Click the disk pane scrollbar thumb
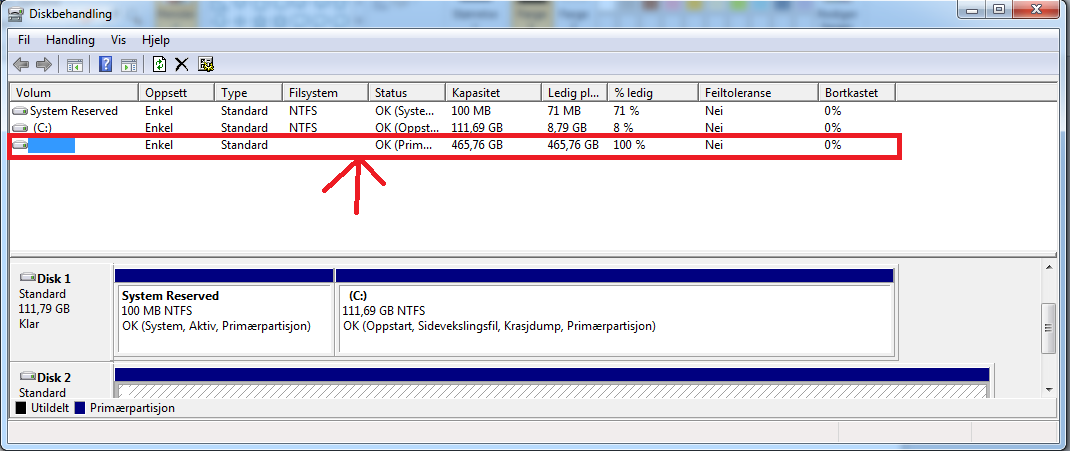 tap(1050, 328)
